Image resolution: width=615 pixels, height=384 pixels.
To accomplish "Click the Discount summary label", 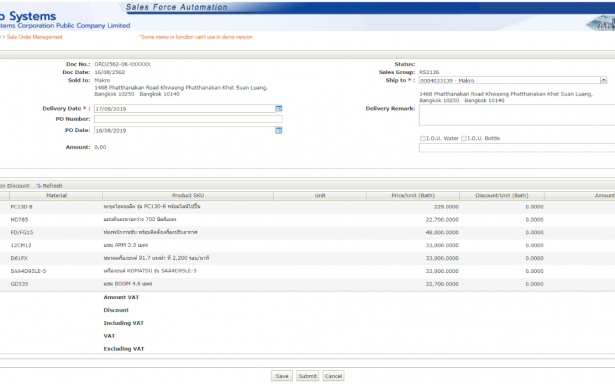I will click(x=116, y=310).
